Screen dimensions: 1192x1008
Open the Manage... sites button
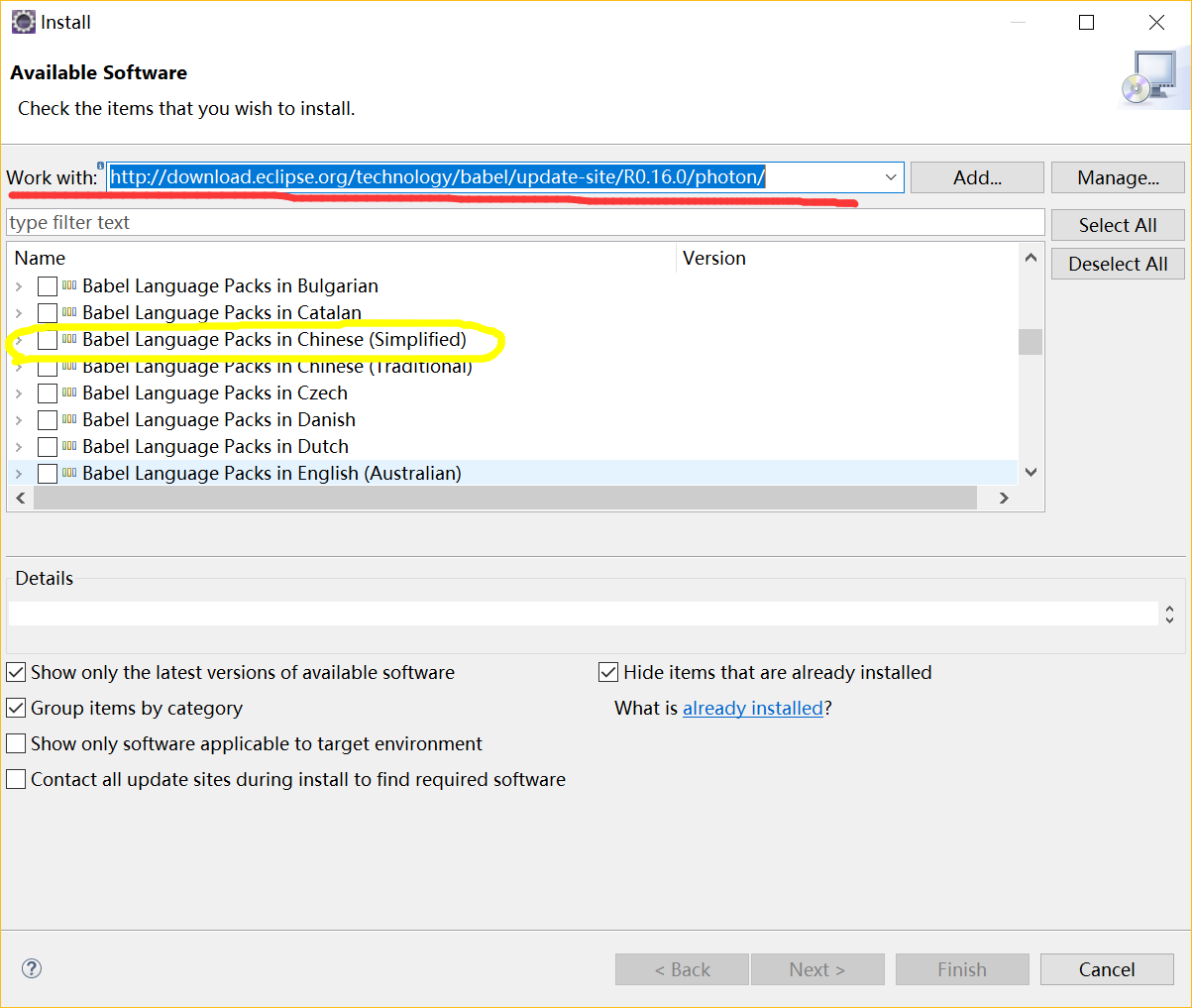coord(1118,177)
